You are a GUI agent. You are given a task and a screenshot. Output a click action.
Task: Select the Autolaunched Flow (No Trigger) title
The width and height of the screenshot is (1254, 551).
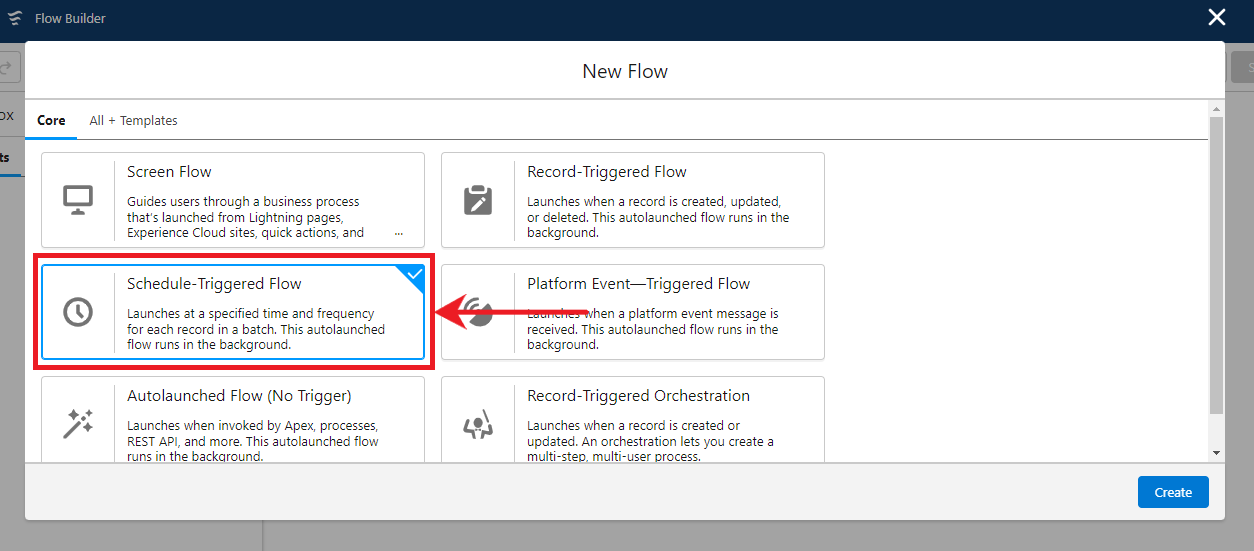pos(239,396)
